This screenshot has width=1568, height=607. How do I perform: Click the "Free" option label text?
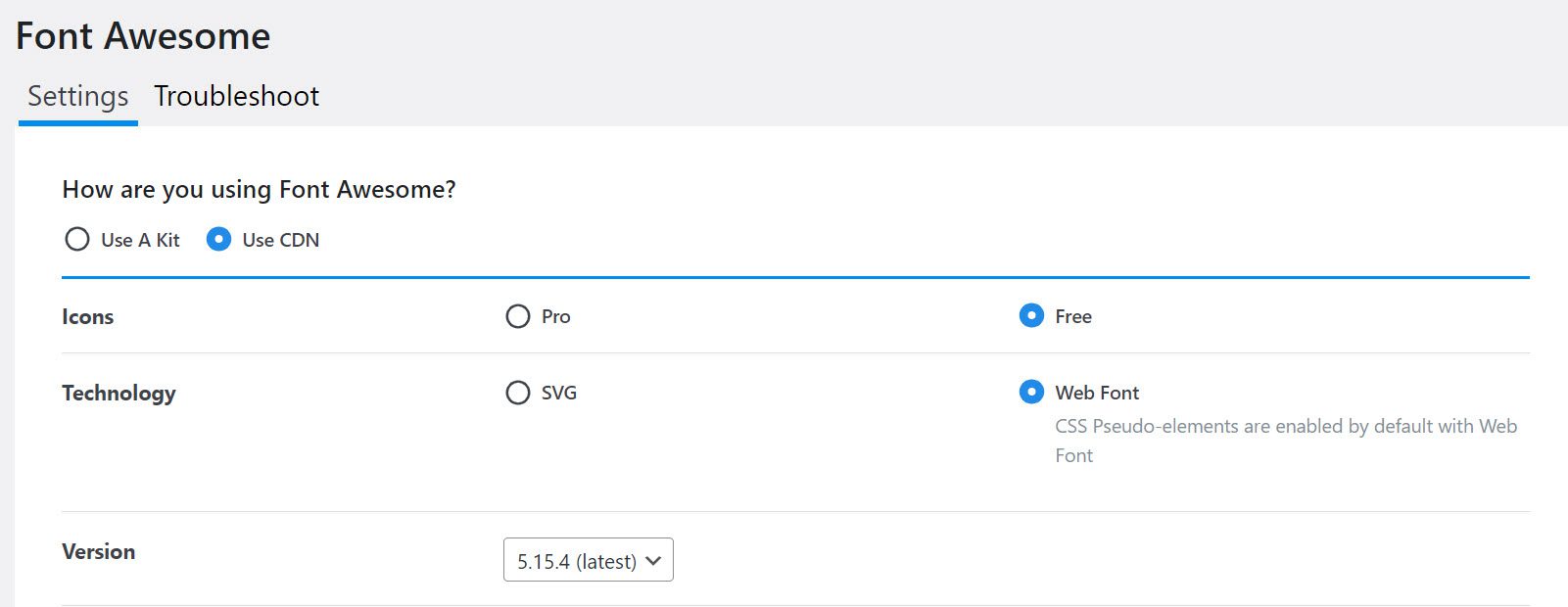pyautogui.click(x=1073, y=316)
